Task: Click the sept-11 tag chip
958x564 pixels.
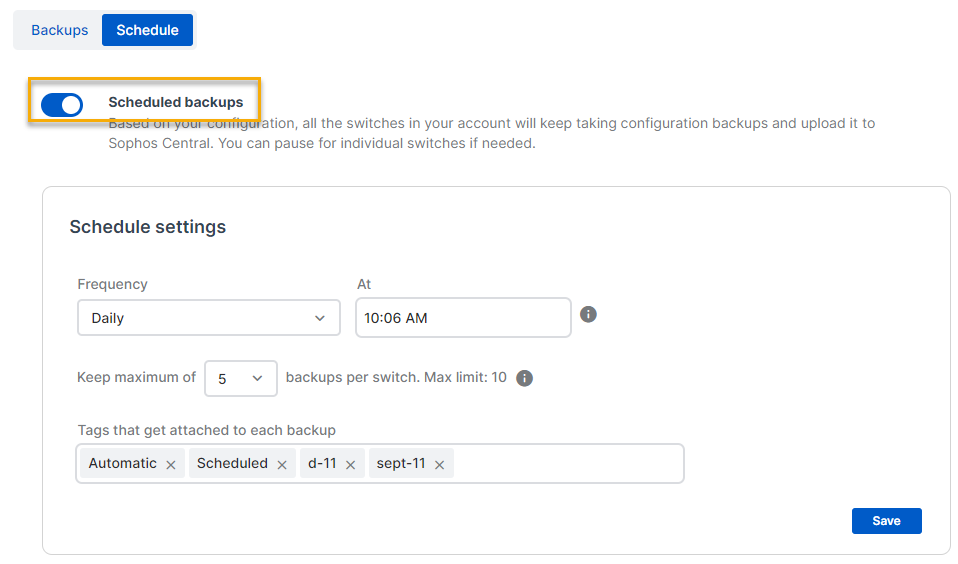Action: pos(401,463)
